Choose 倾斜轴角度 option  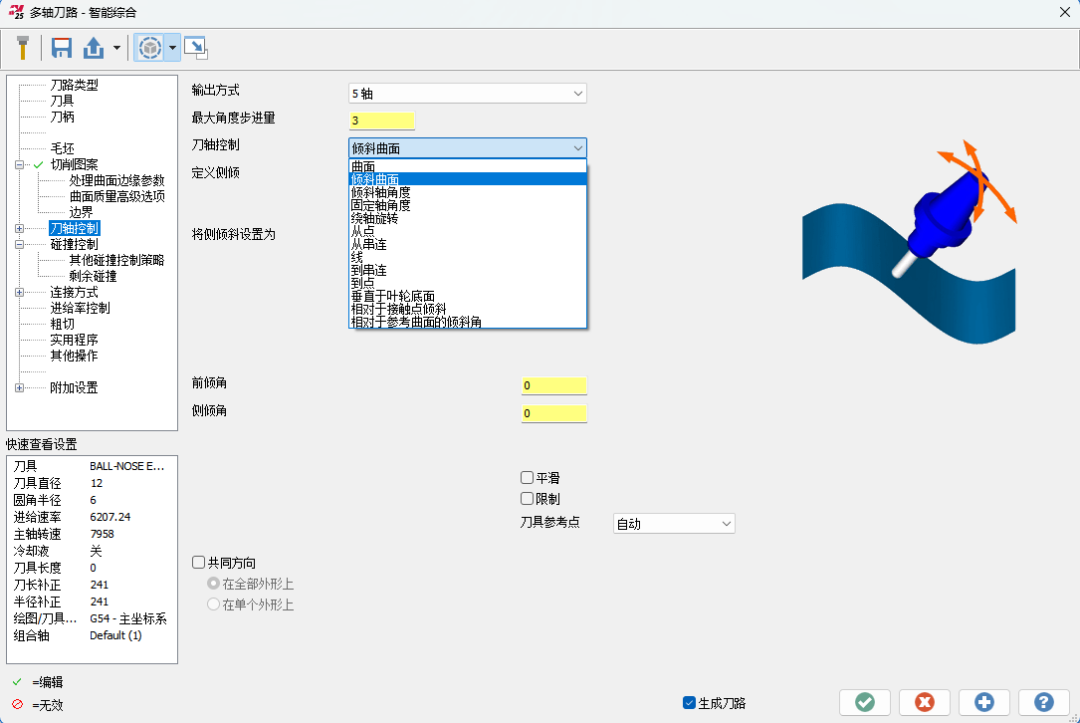point(468,192)
